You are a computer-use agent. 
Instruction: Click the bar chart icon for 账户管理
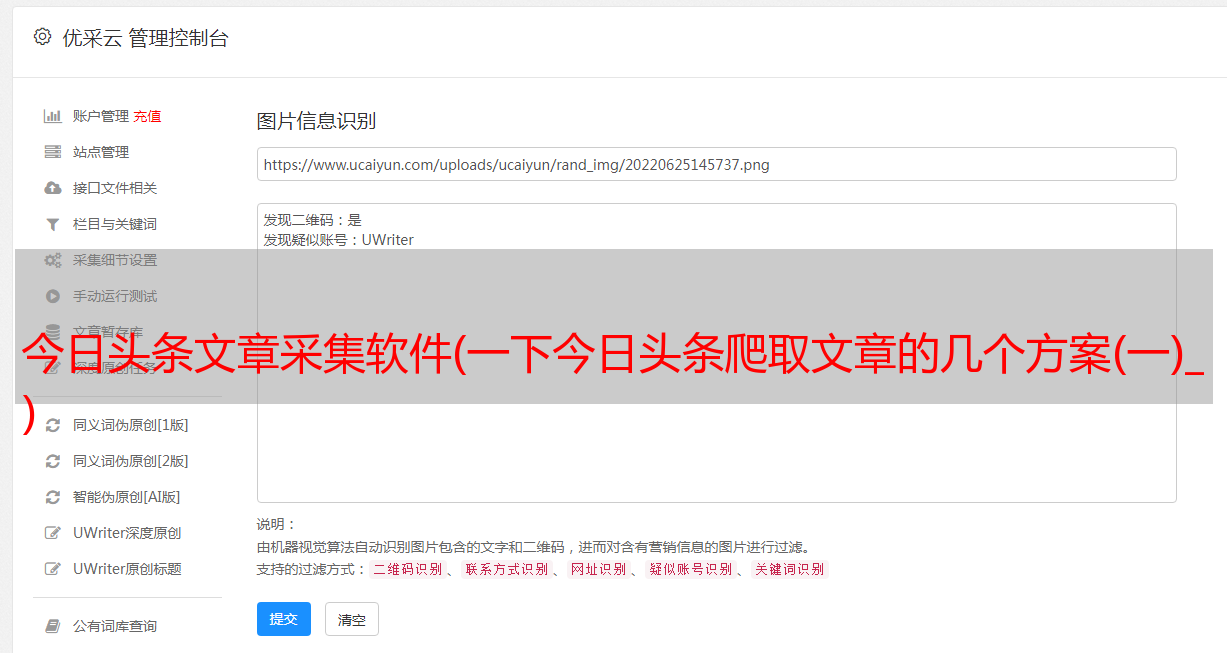(x=53, y=116)
